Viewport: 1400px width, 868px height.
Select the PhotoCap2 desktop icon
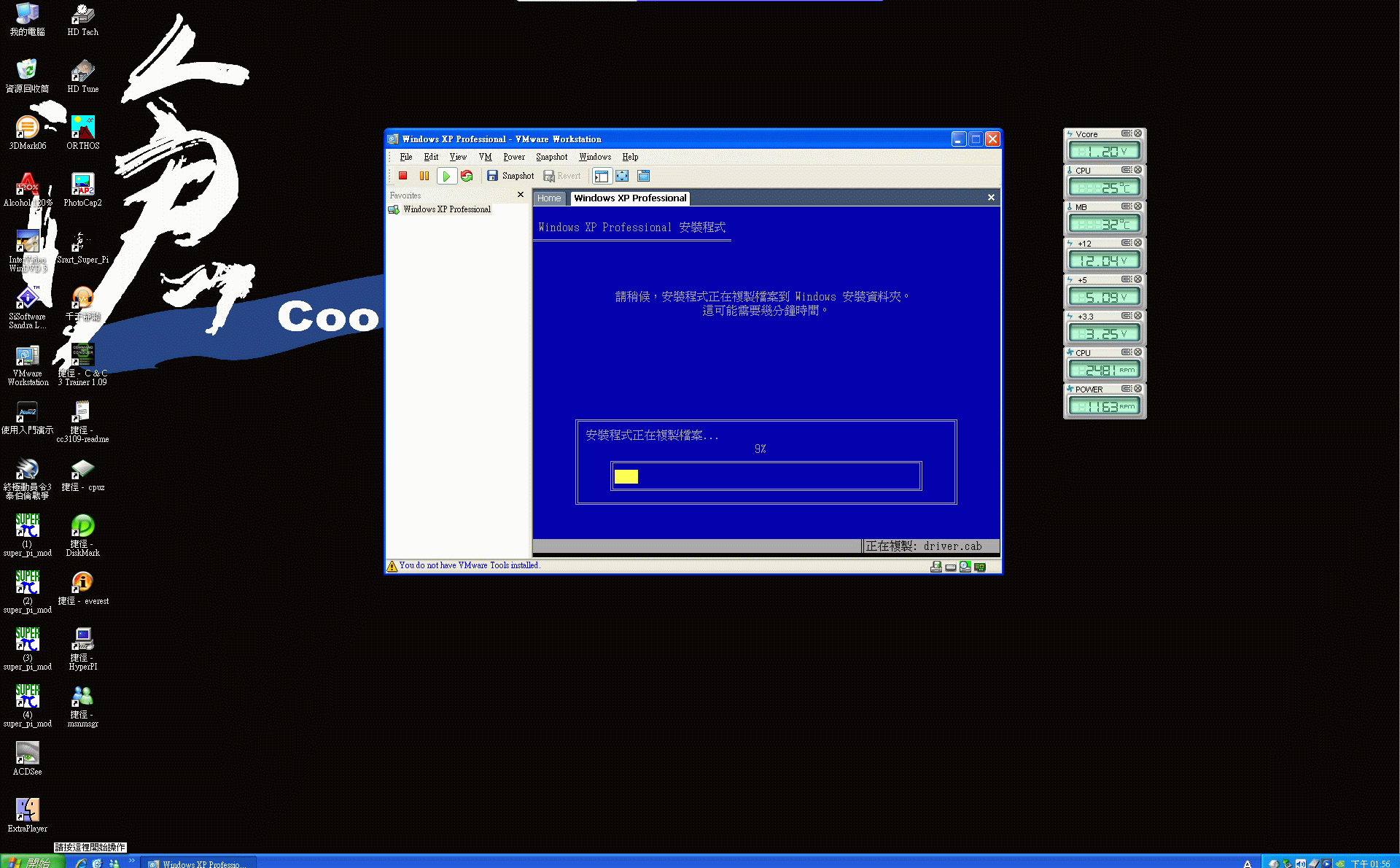82,190
